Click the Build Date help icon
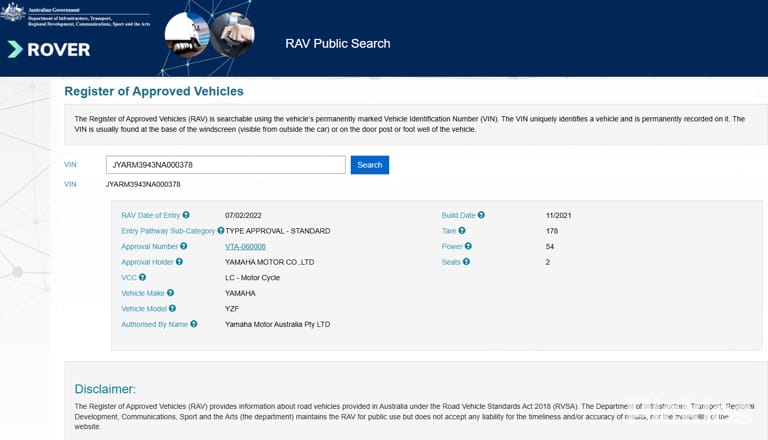The image size is (768, 440). pos(481,215)
